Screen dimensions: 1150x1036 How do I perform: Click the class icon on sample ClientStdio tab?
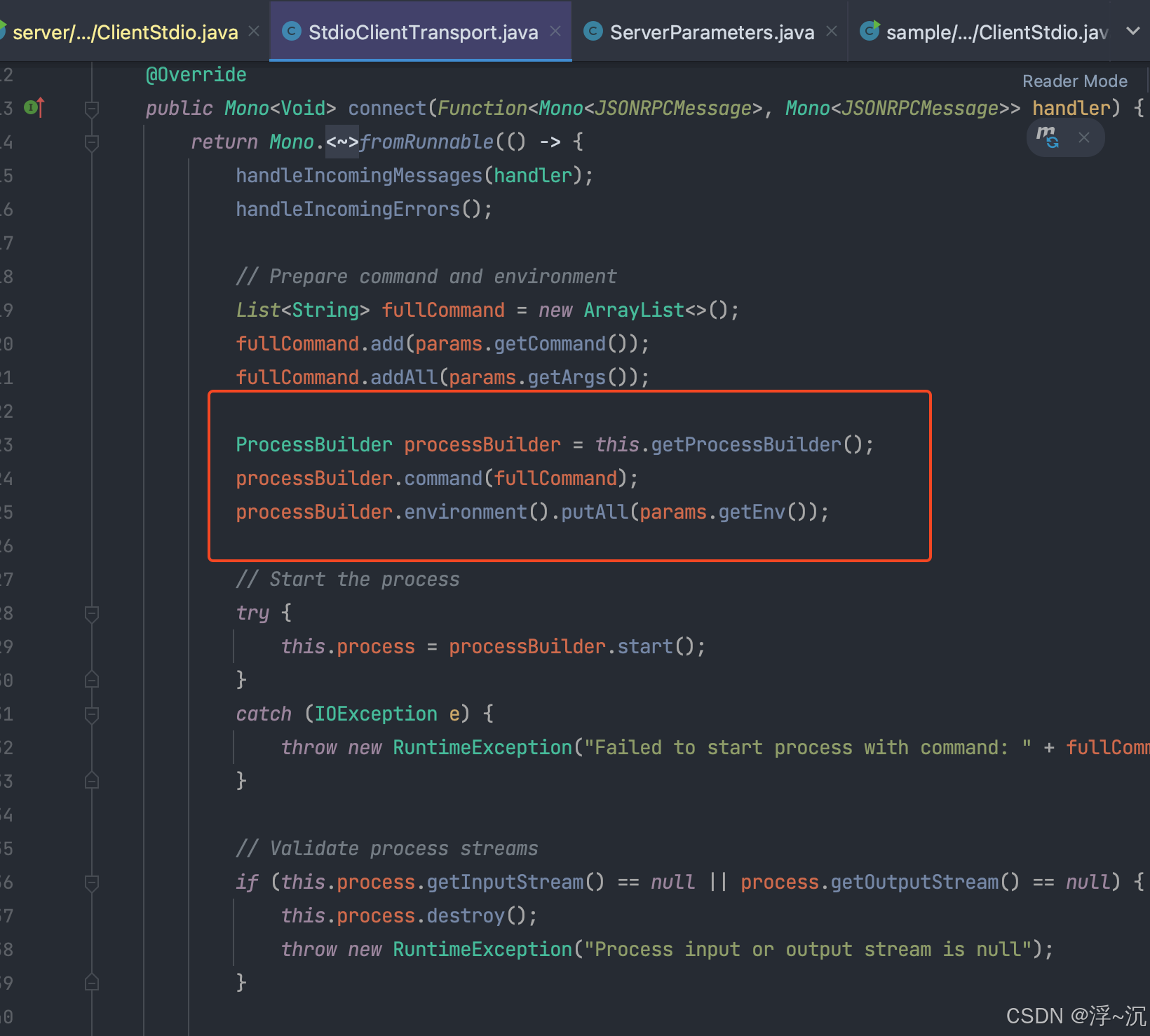[x=870, y=32]
